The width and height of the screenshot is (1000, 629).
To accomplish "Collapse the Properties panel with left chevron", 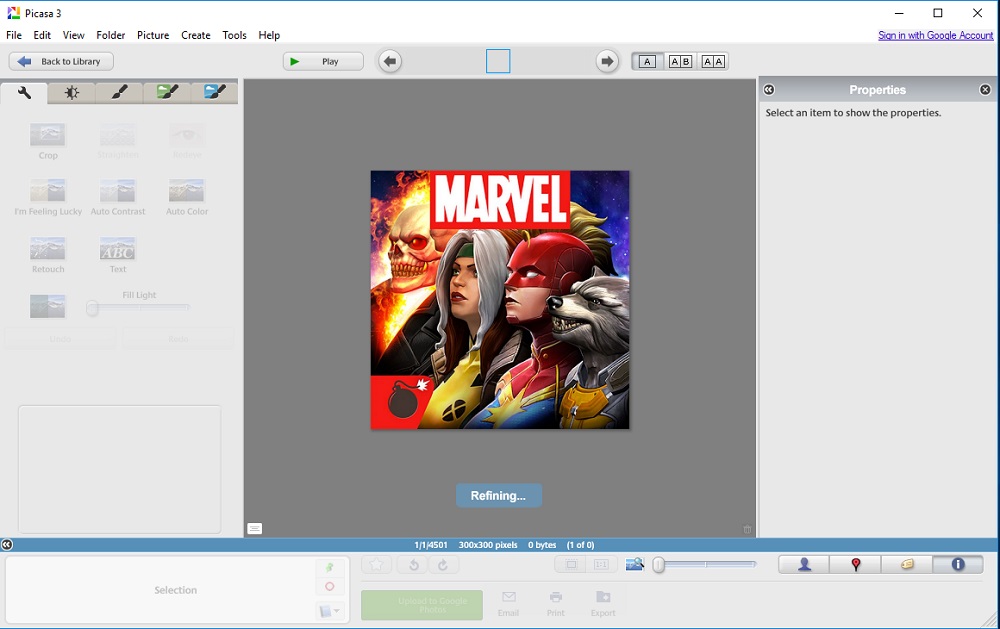I will click(x=769, y=90).
